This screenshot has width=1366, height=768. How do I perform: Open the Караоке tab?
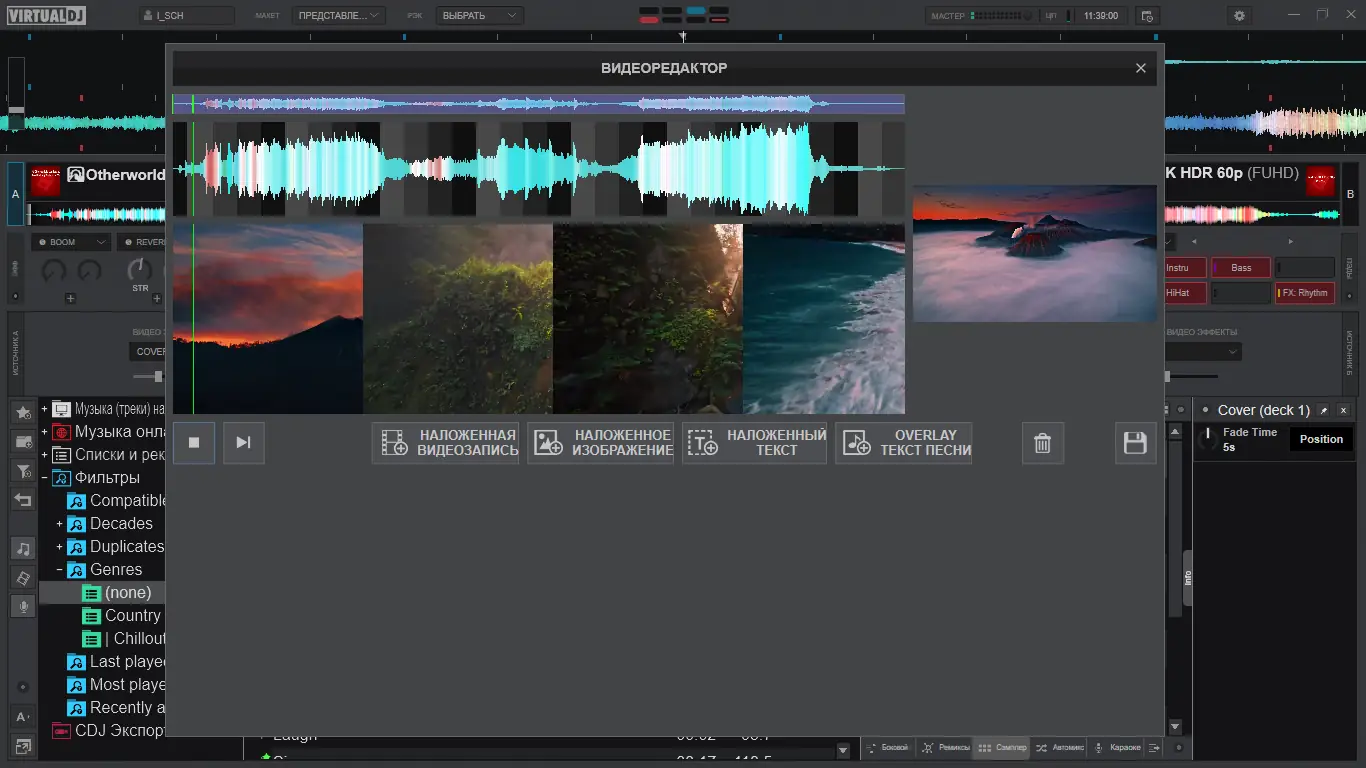point(1117,748)
